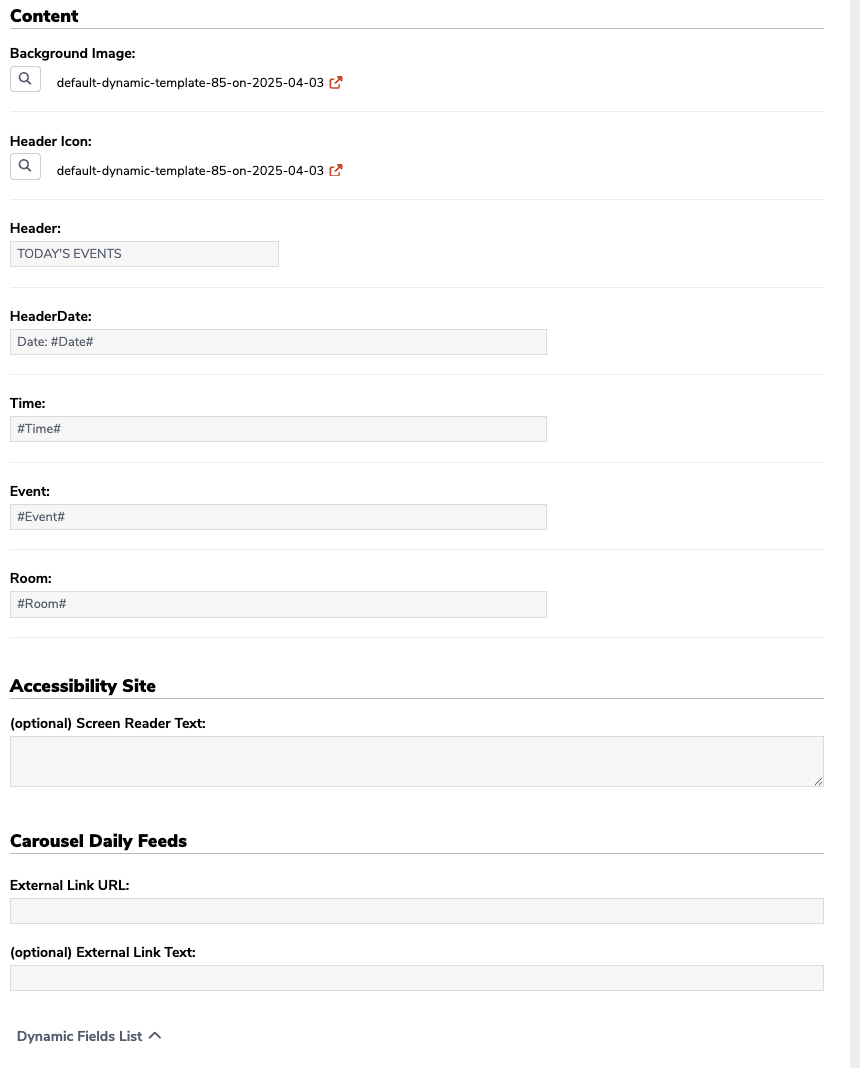Open Background Image file in new window
Image resolution: width=860 pixels, height=1068 pixels.
[x=336, y=82]
